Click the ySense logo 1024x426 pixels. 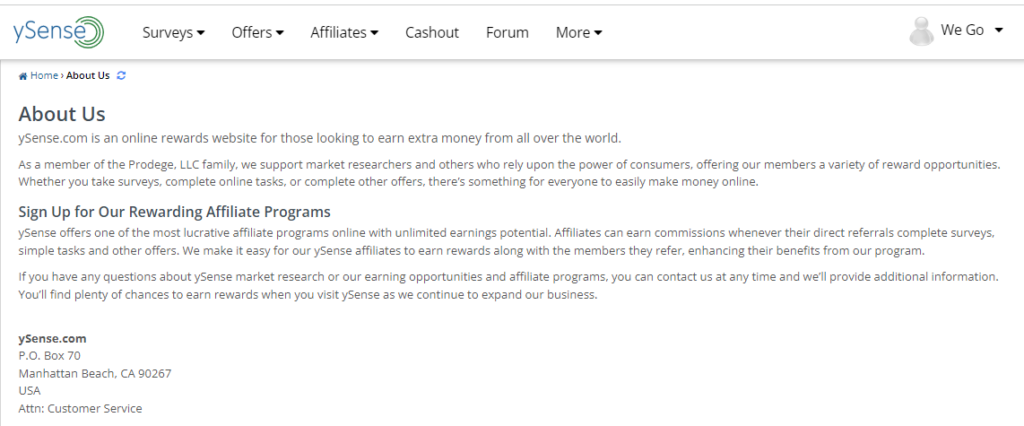pyautogui.click(x=58, y=32)
